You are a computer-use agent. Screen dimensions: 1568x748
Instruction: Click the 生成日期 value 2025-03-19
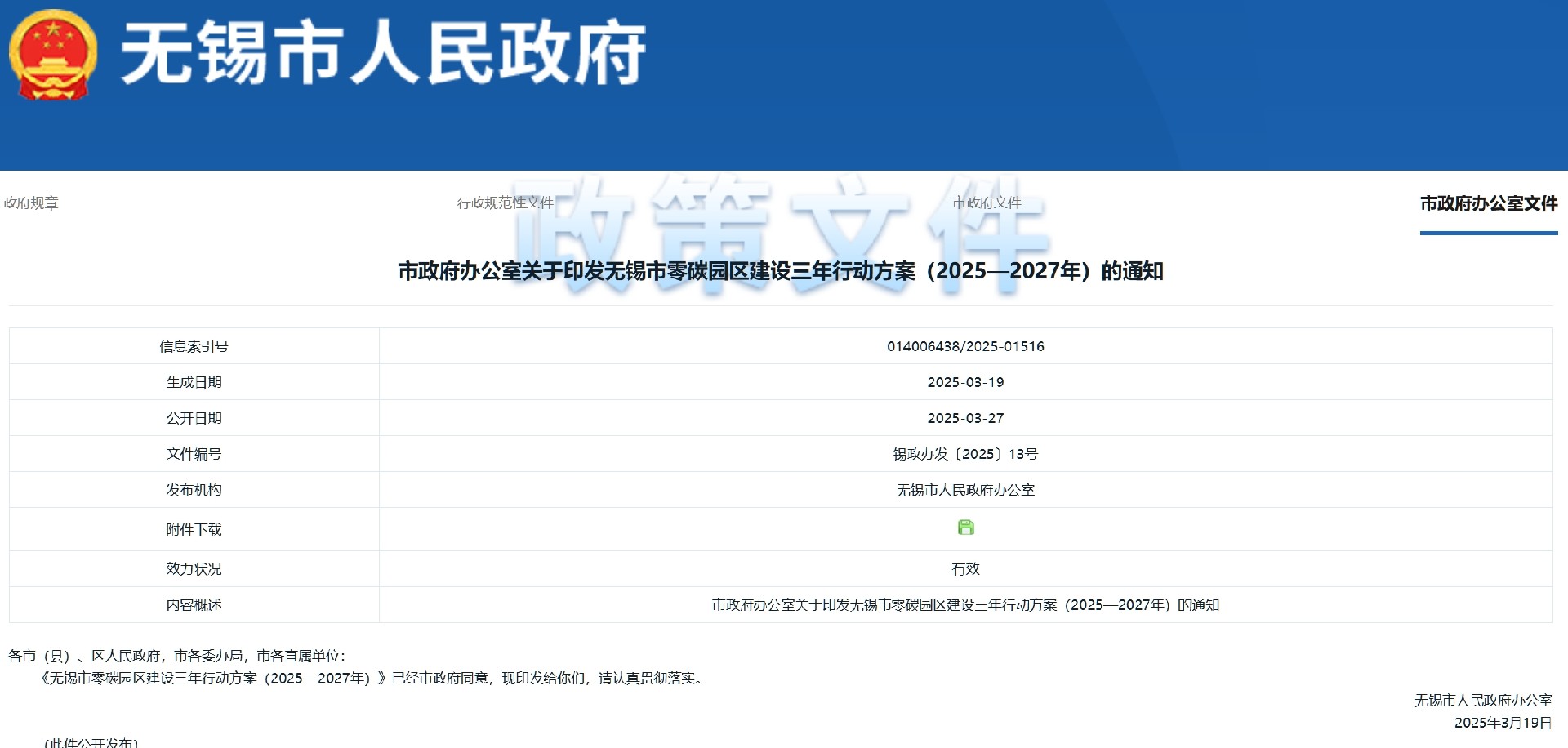tap(965, 382)
